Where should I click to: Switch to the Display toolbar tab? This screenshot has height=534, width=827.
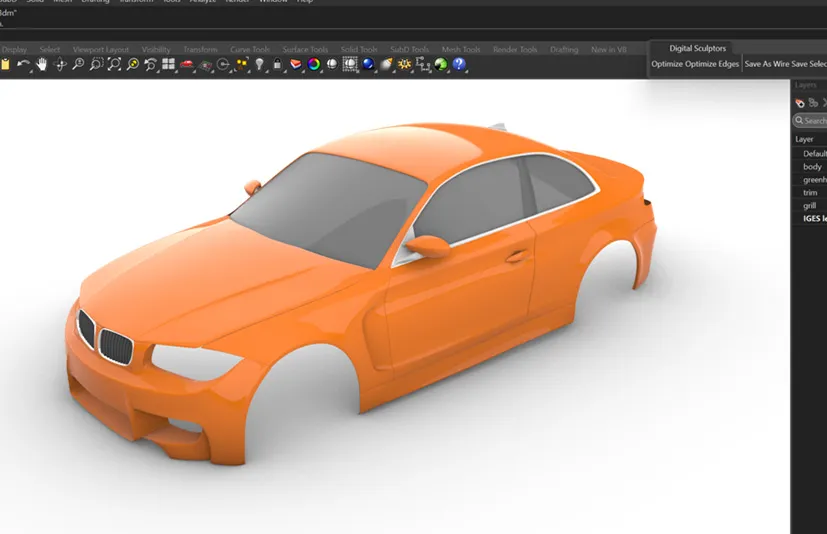pyautogui.click(x=14, y=49)
